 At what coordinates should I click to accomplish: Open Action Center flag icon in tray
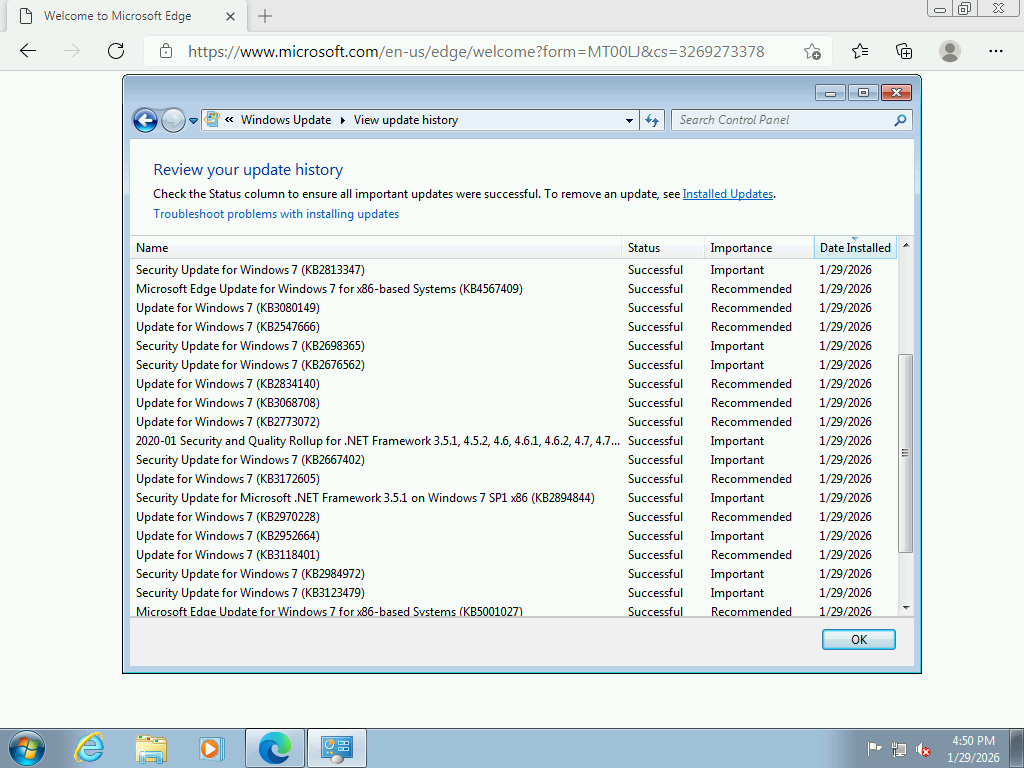click(x=874, y=748)
